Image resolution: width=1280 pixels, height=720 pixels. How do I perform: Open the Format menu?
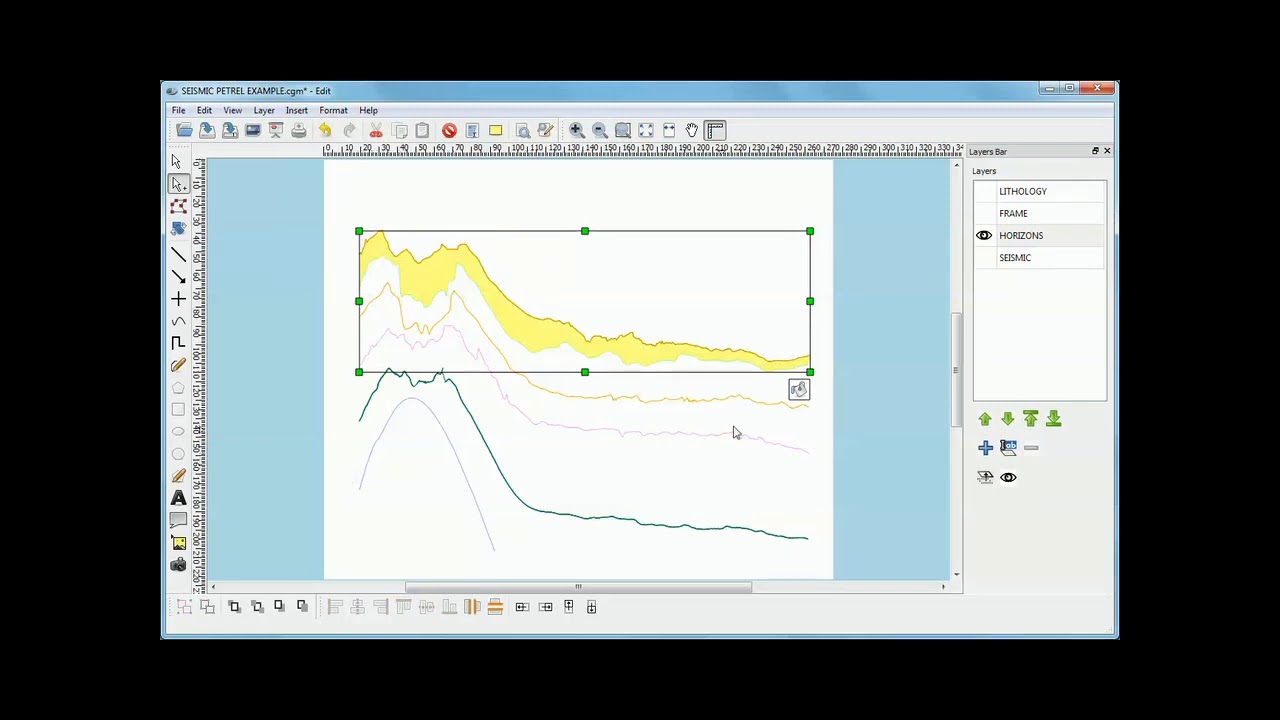point(333,110)
